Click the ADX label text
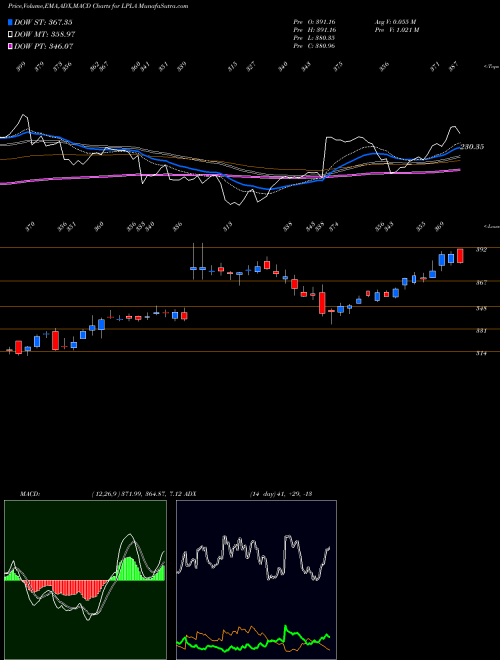Image resolution: width=500 pixels, height=660 pixels. coord(191,494)
